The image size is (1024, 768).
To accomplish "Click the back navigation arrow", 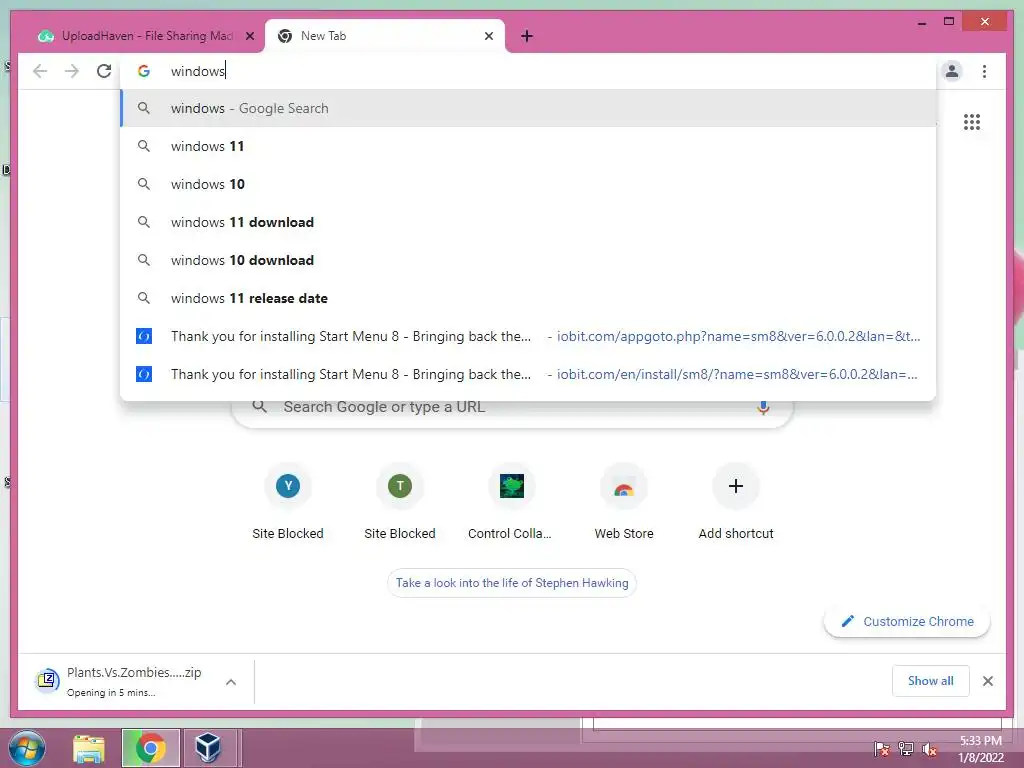I will 40,71.
